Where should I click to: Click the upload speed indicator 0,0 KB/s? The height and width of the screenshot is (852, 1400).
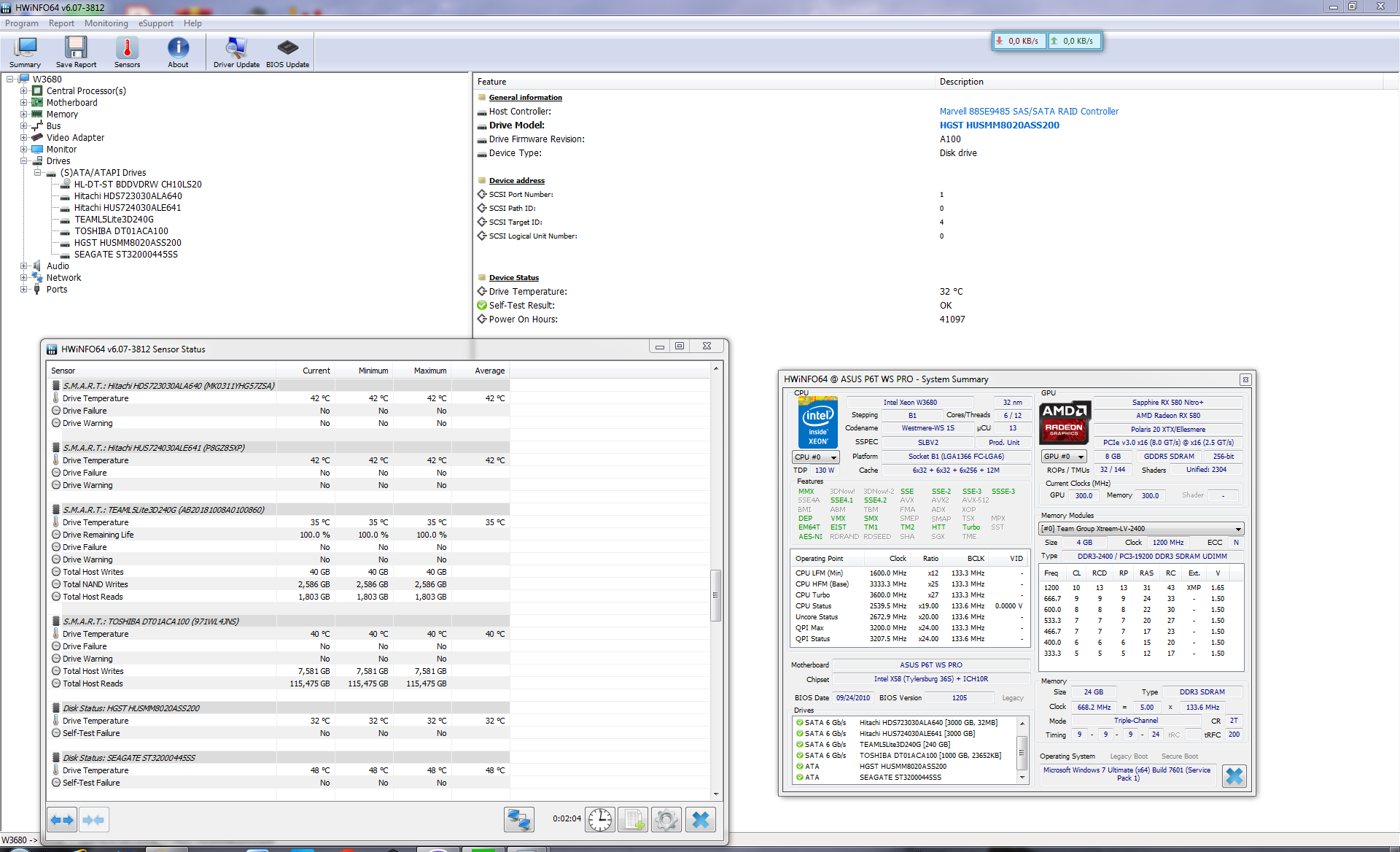[x=1073, y=41]
